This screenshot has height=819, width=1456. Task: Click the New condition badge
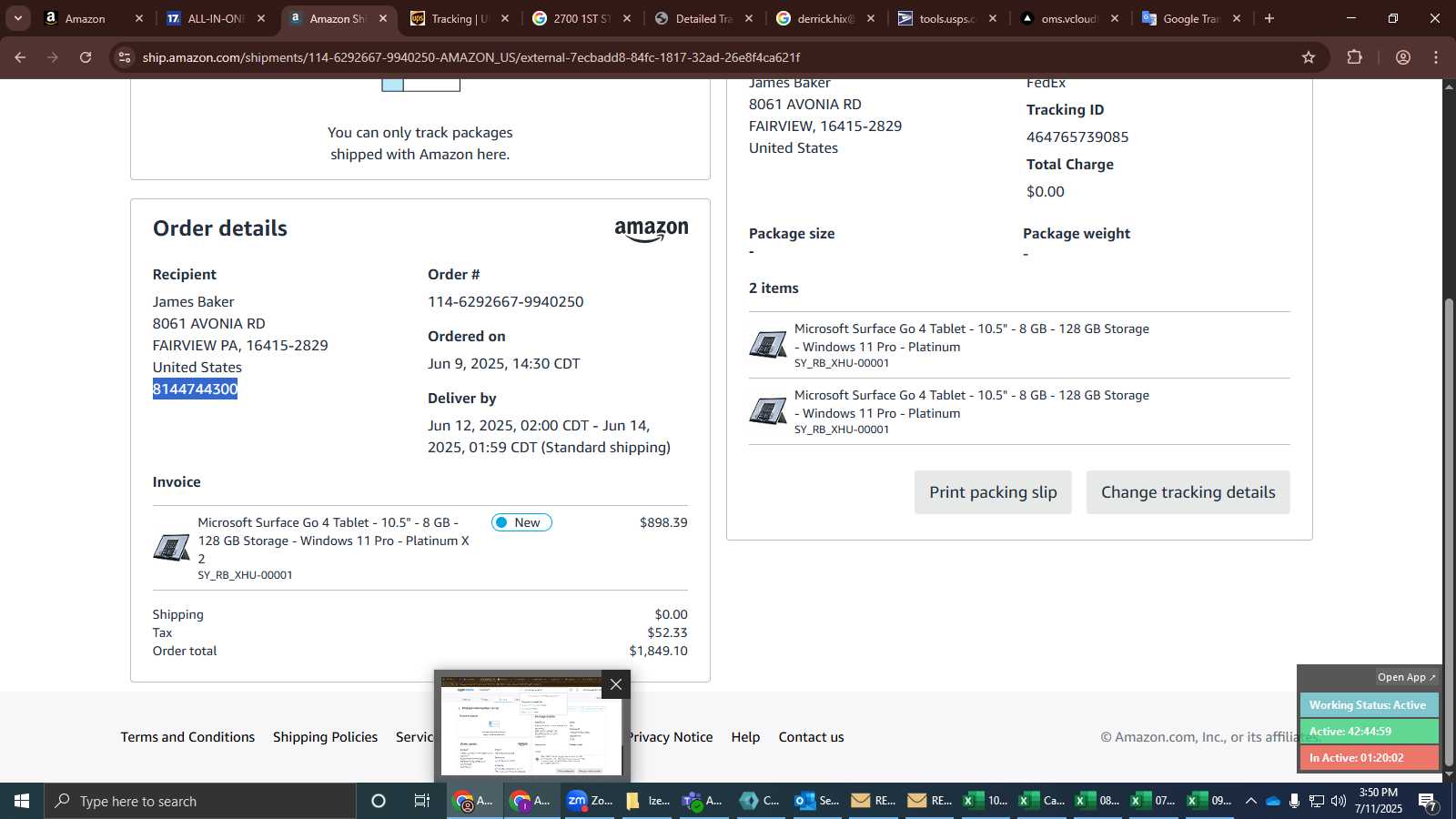tap(521, 522)
